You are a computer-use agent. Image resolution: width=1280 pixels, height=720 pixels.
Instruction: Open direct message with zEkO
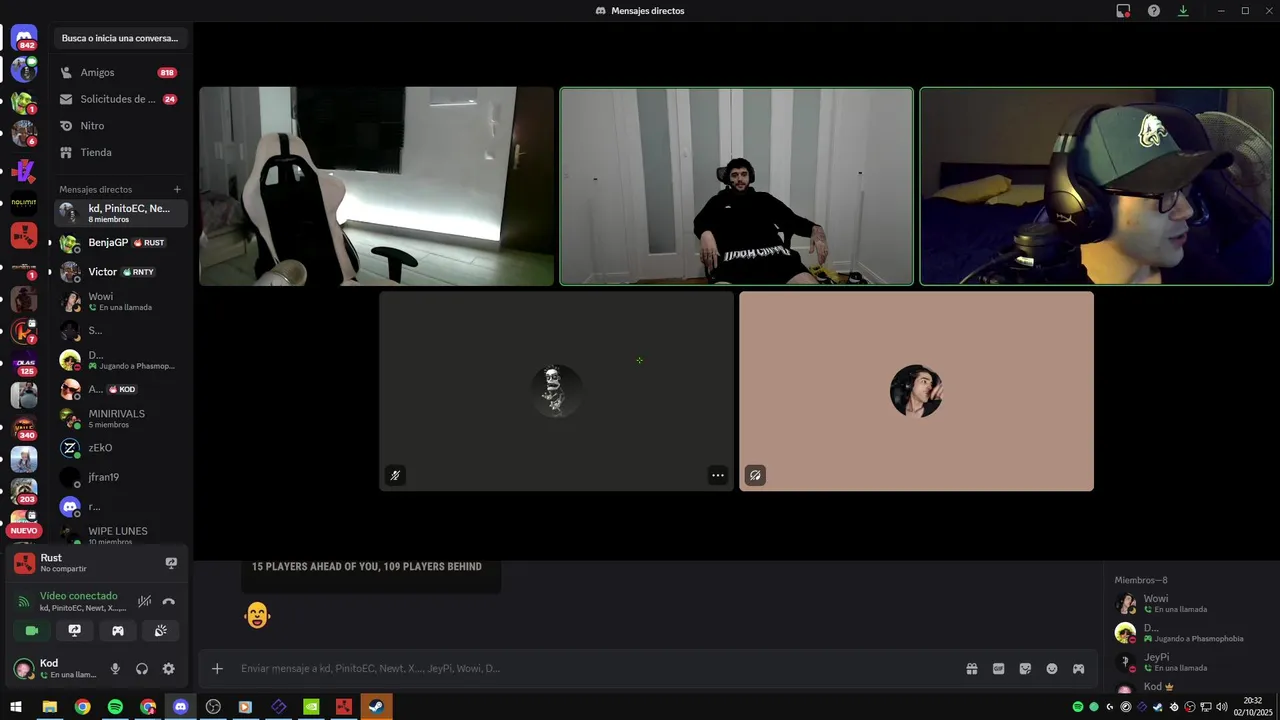coord(119,448)
